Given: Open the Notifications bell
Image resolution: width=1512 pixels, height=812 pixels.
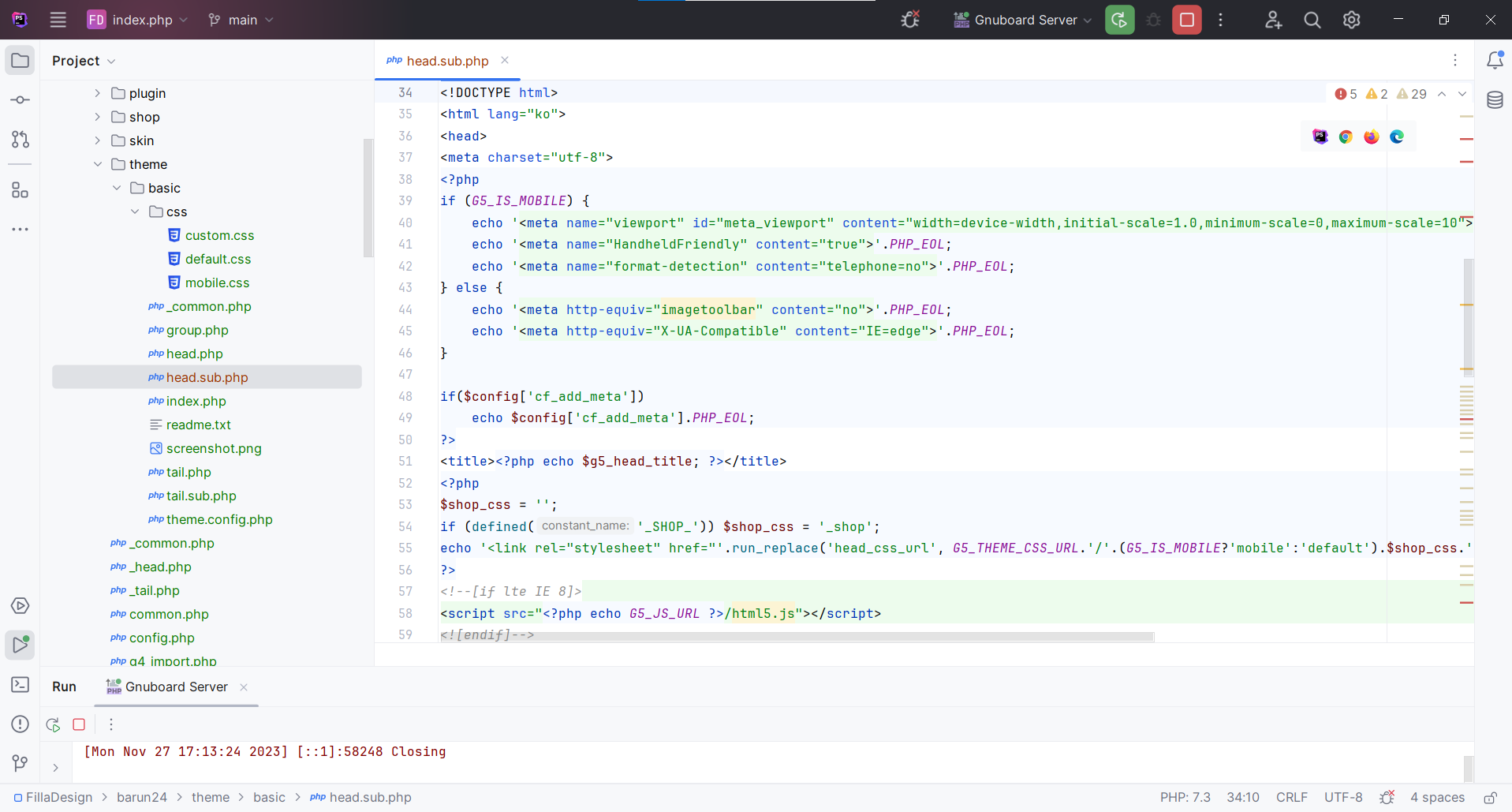Looking at the screenshot, I should (x=1495, y=60).
